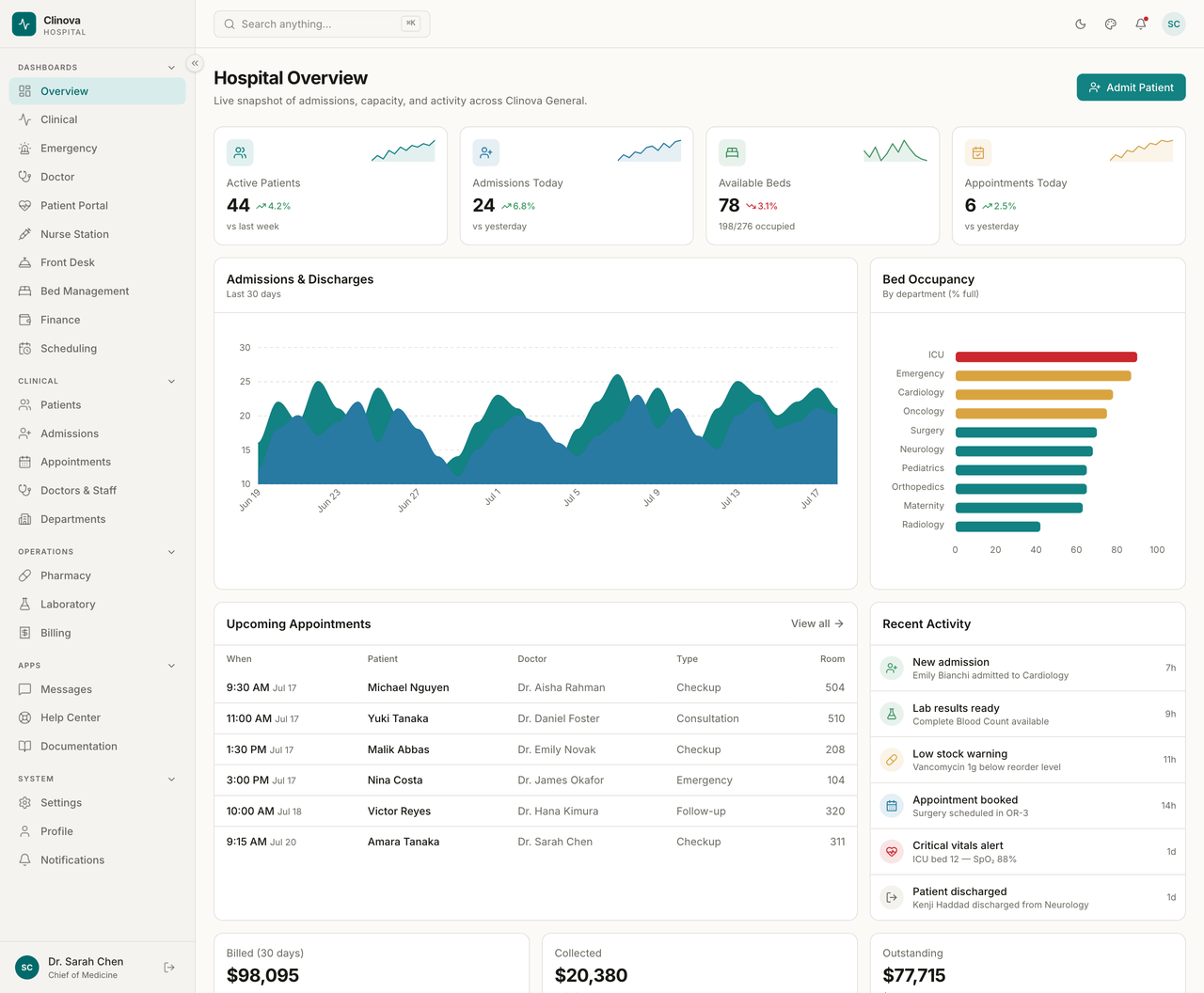This screenshot has height=993, width=1204.
Task: Click the Front Desk bell icon
Action: (x=25, y=262)
